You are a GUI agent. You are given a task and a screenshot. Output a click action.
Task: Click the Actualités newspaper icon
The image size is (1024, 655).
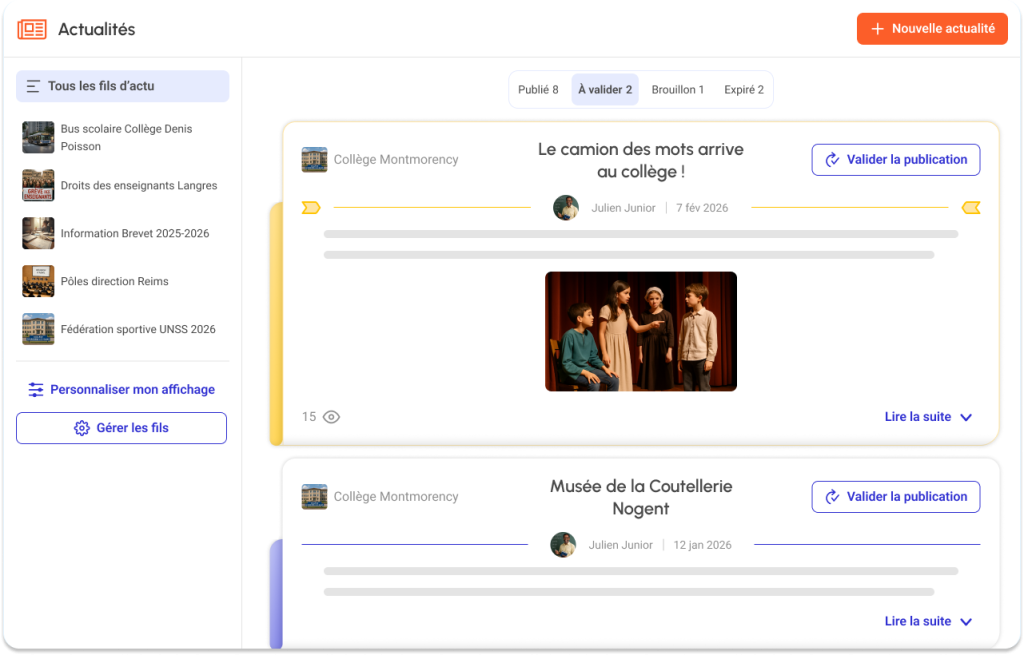tap(32, 29)
